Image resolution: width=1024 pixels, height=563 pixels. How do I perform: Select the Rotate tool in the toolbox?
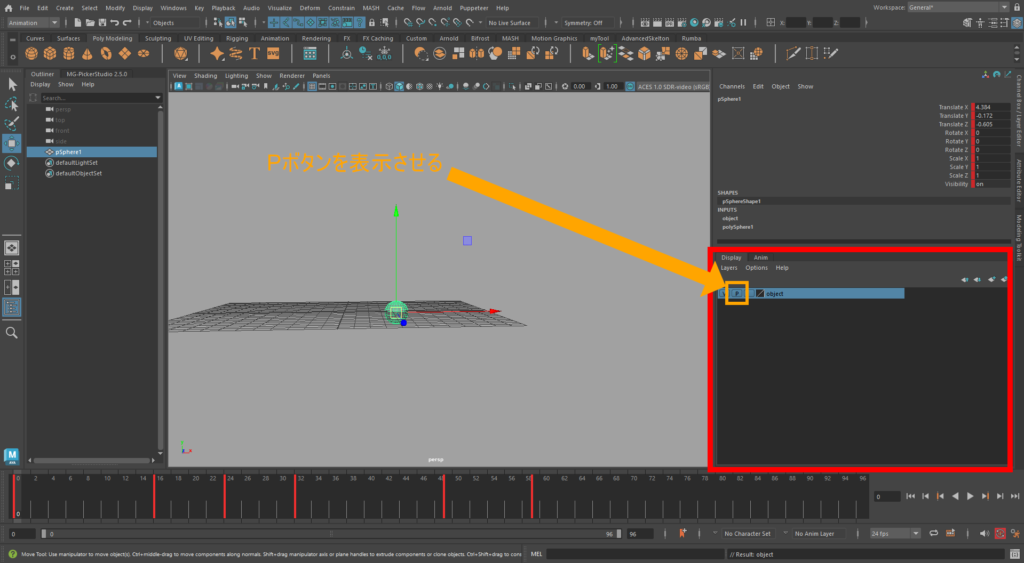click(12, 163)
